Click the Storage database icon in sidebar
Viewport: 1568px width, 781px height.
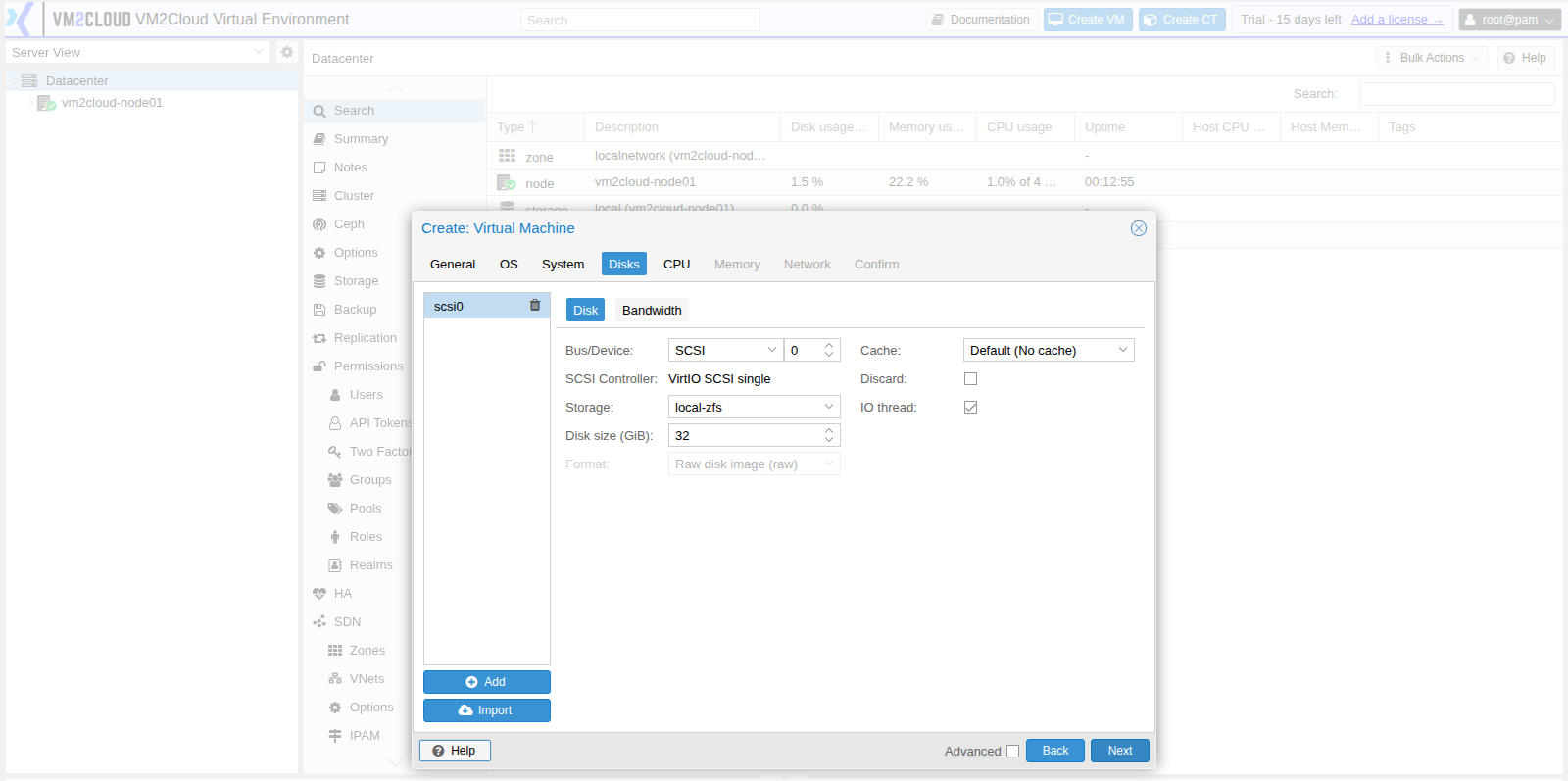click(319, 281)
